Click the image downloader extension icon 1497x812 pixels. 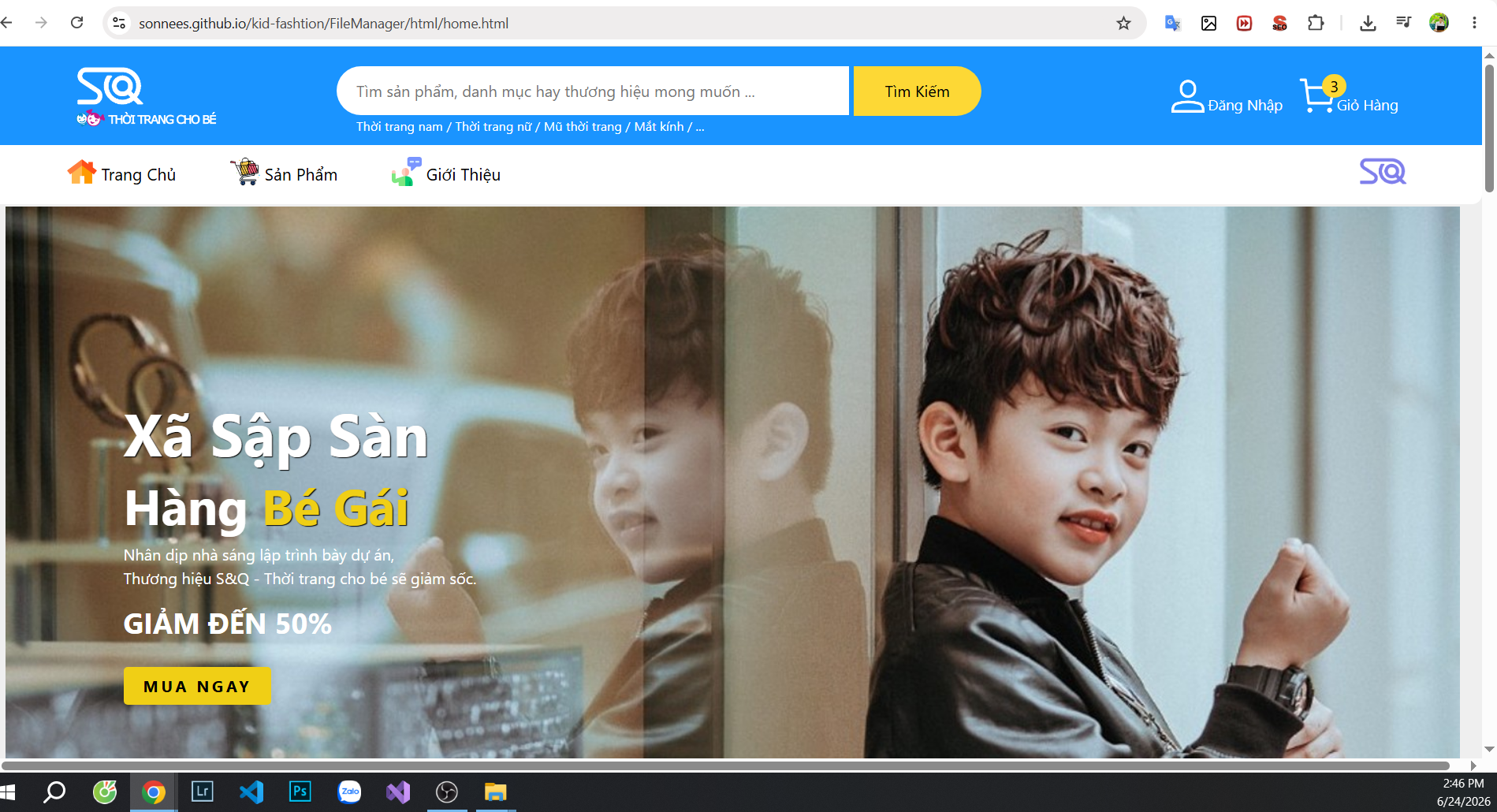(x=1208, y=23)
